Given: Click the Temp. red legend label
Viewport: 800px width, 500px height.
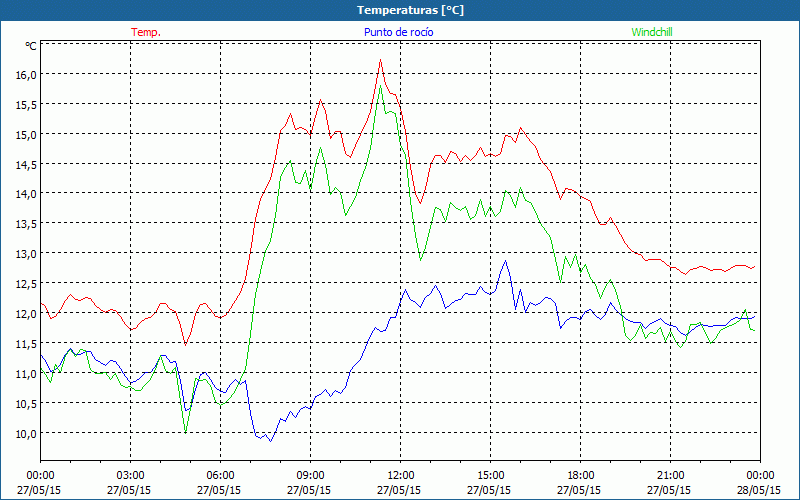Looking at the screenshot, I should (146, 32).
